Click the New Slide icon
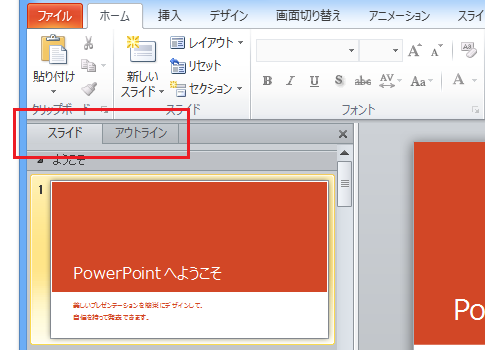The height and width of the screenshot is (360, 485). [x=142, y=49]
